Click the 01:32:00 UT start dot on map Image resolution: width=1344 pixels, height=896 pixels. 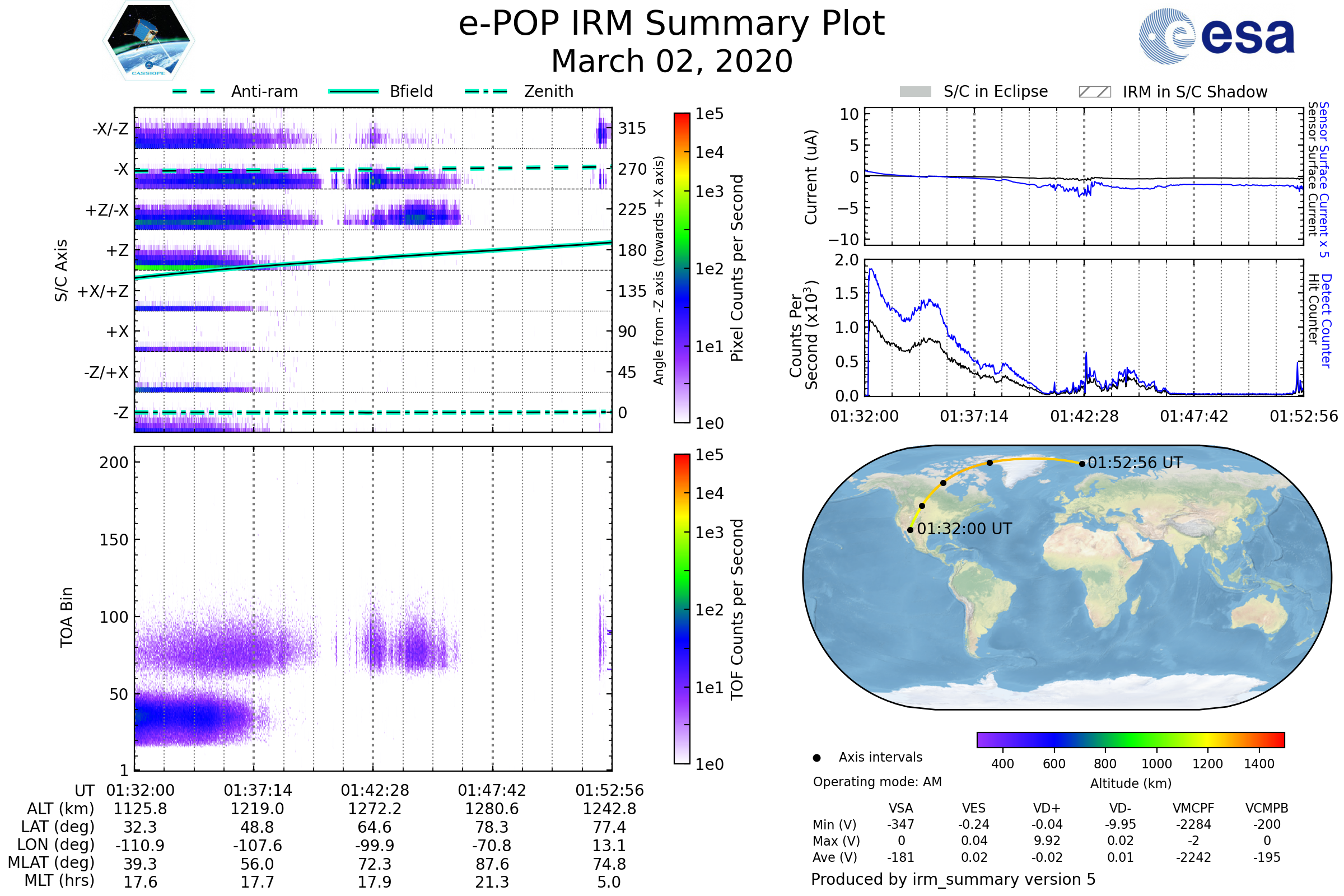pyautogui.click(x=911, y=530)
